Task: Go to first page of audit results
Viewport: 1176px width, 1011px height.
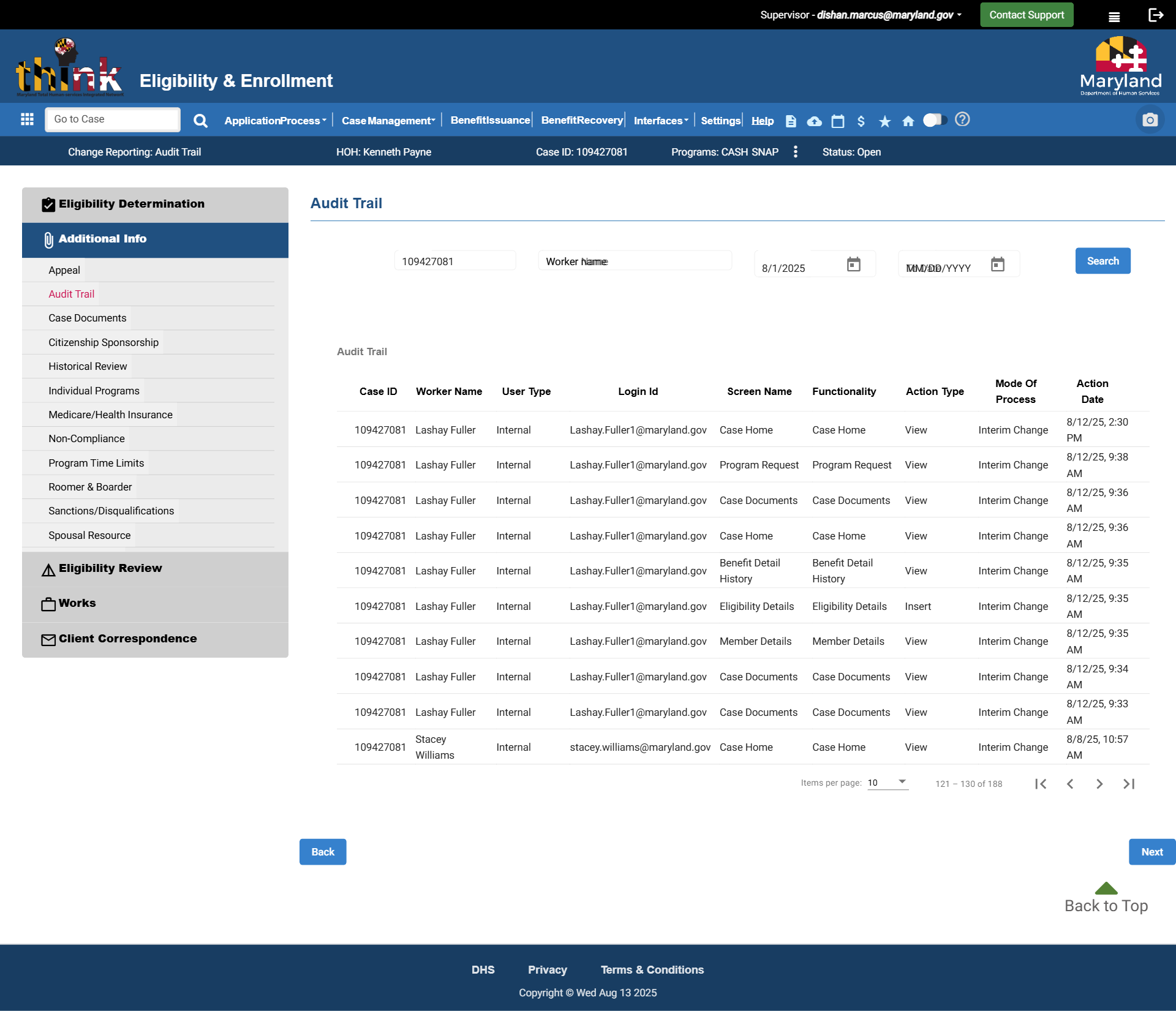Action: tap(1040, 784)
